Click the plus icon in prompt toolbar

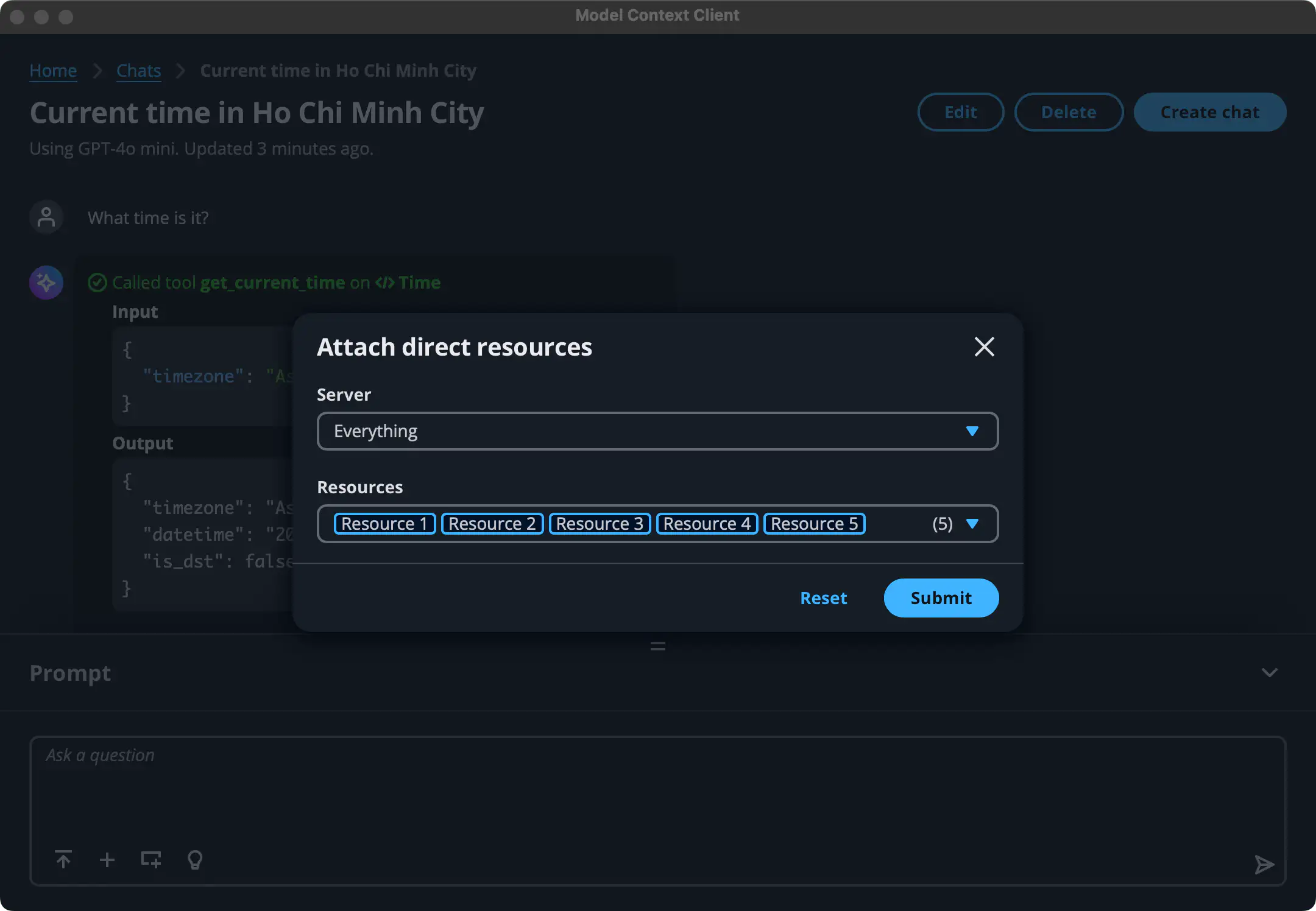pos(107,859)
